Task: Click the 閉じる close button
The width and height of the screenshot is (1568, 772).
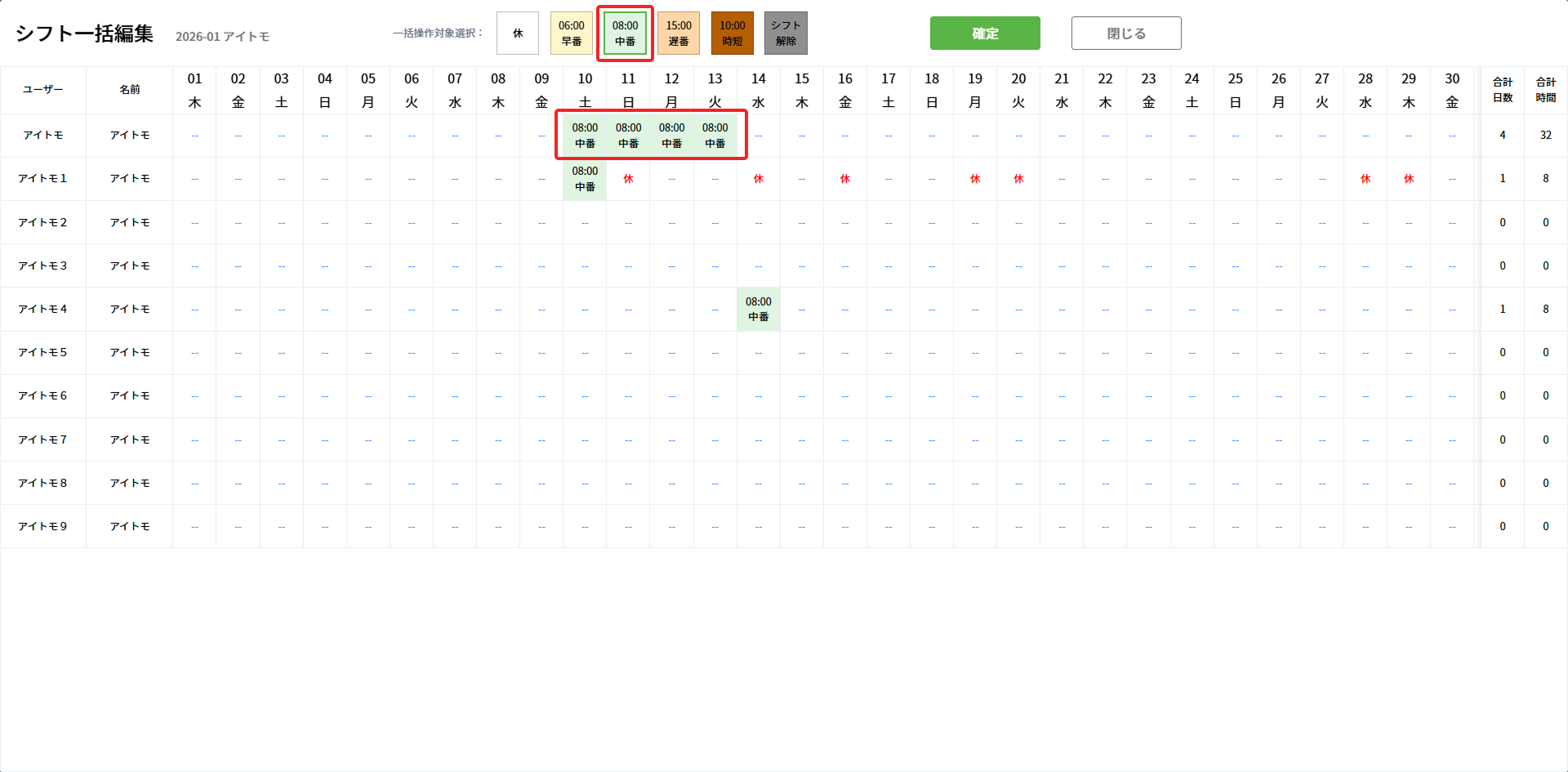Action: (x=1125, y=33)
